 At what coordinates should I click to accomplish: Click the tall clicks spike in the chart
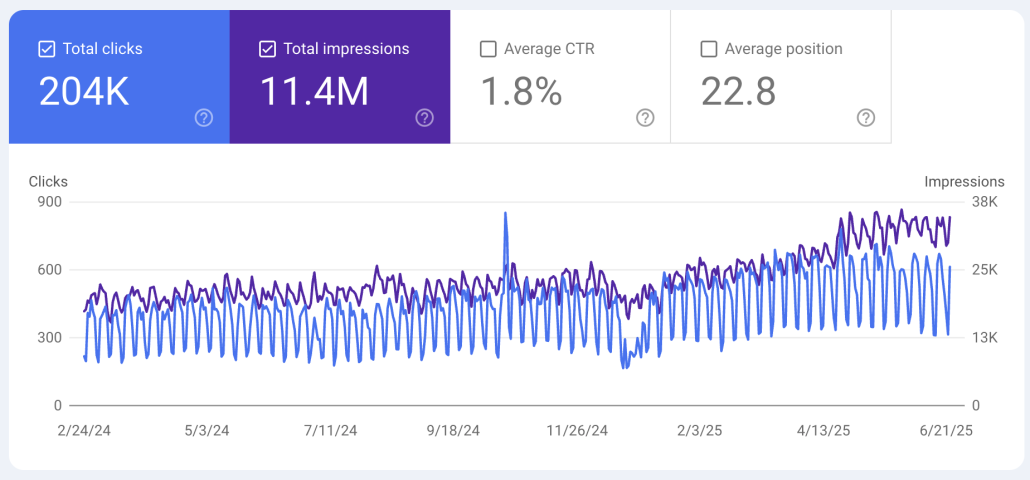click(x=505, y=214)
